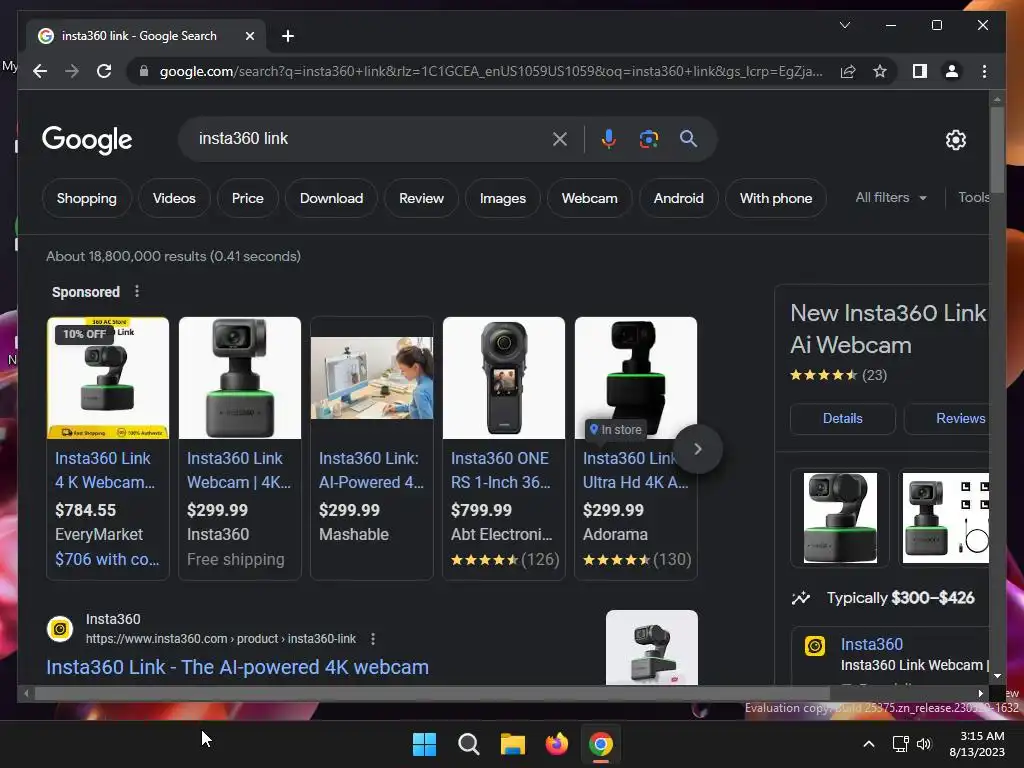
Task: Open Reviews button in product panel
Action: pyautogui.click(x=946, y=418)
